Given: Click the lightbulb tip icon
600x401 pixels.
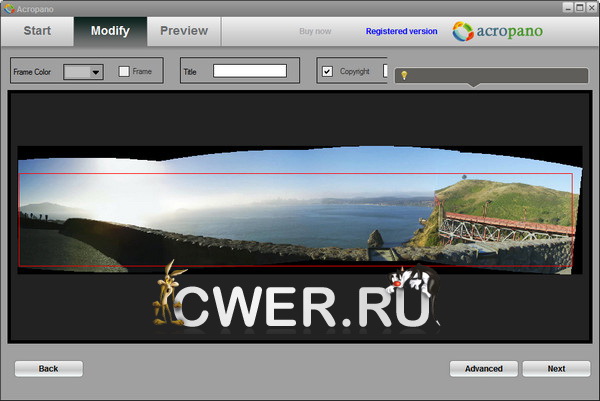Looking at the screenshot, I should [404, 76].
